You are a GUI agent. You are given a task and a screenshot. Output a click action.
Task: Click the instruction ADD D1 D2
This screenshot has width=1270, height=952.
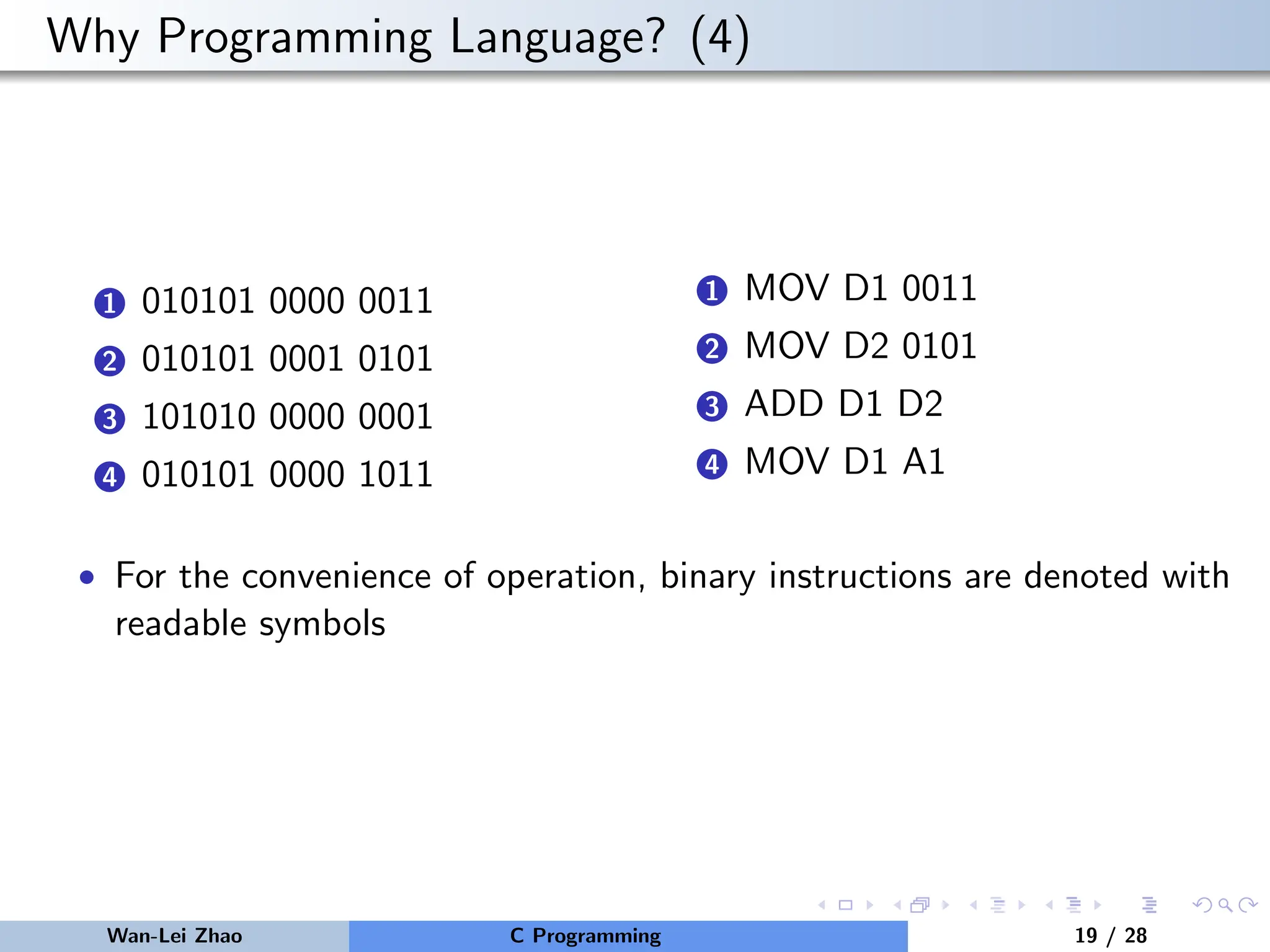tap(843, 403)
